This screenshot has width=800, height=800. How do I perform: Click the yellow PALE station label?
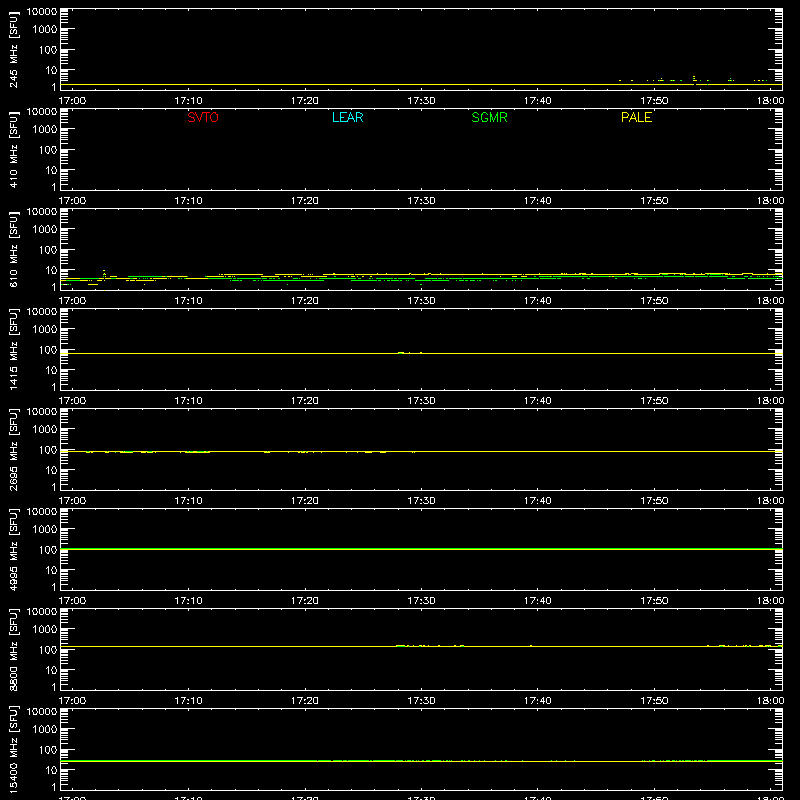tap(636, 117)
